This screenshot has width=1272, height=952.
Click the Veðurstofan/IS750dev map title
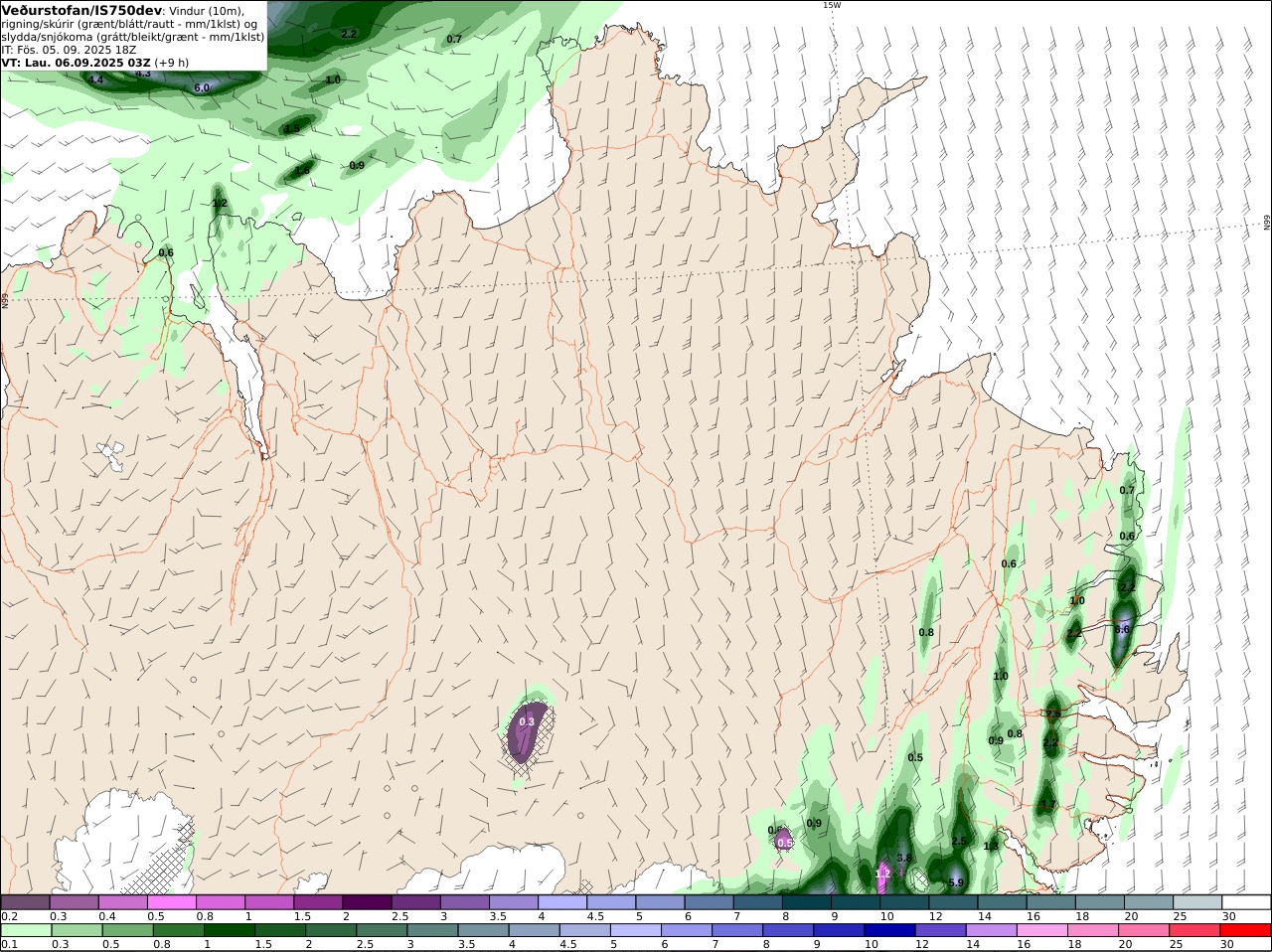pos(81,10)
